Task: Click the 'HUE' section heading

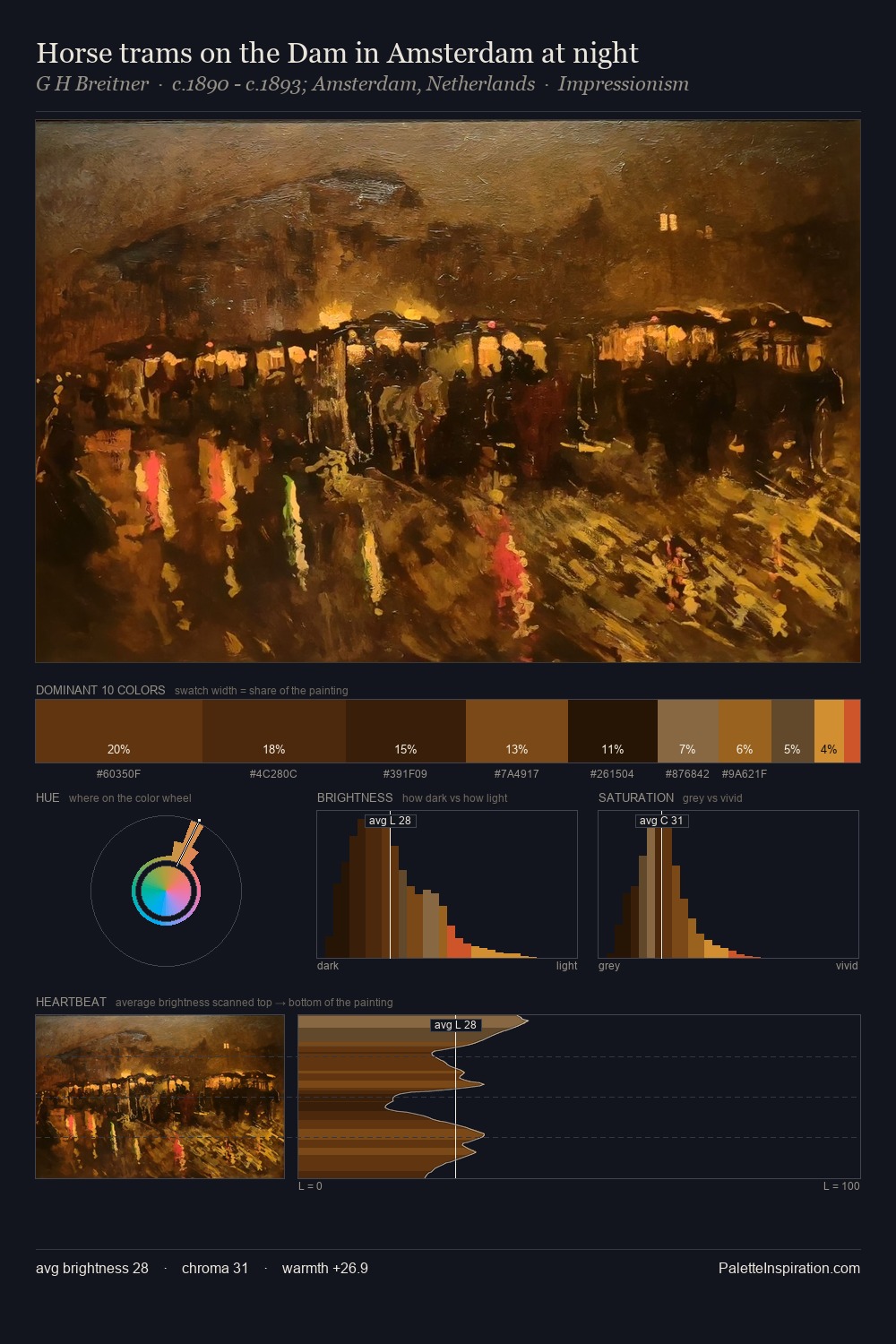Action: click(47, 797)
